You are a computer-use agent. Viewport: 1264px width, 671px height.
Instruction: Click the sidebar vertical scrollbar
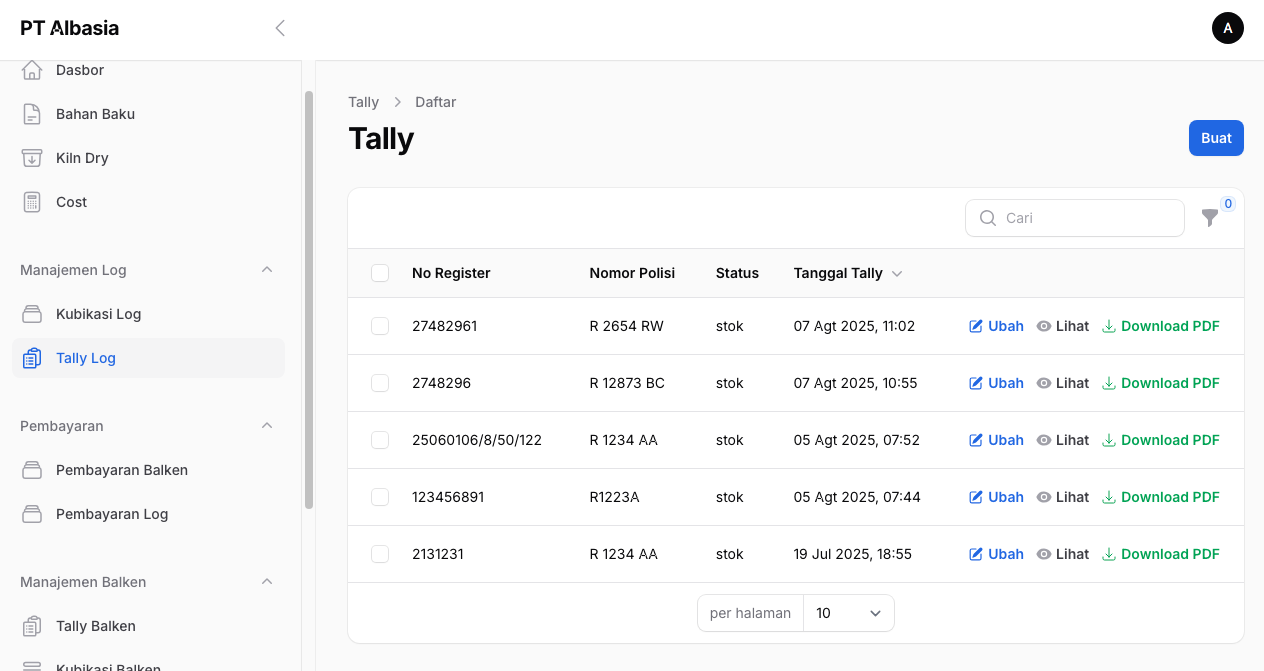click(309, 300)
